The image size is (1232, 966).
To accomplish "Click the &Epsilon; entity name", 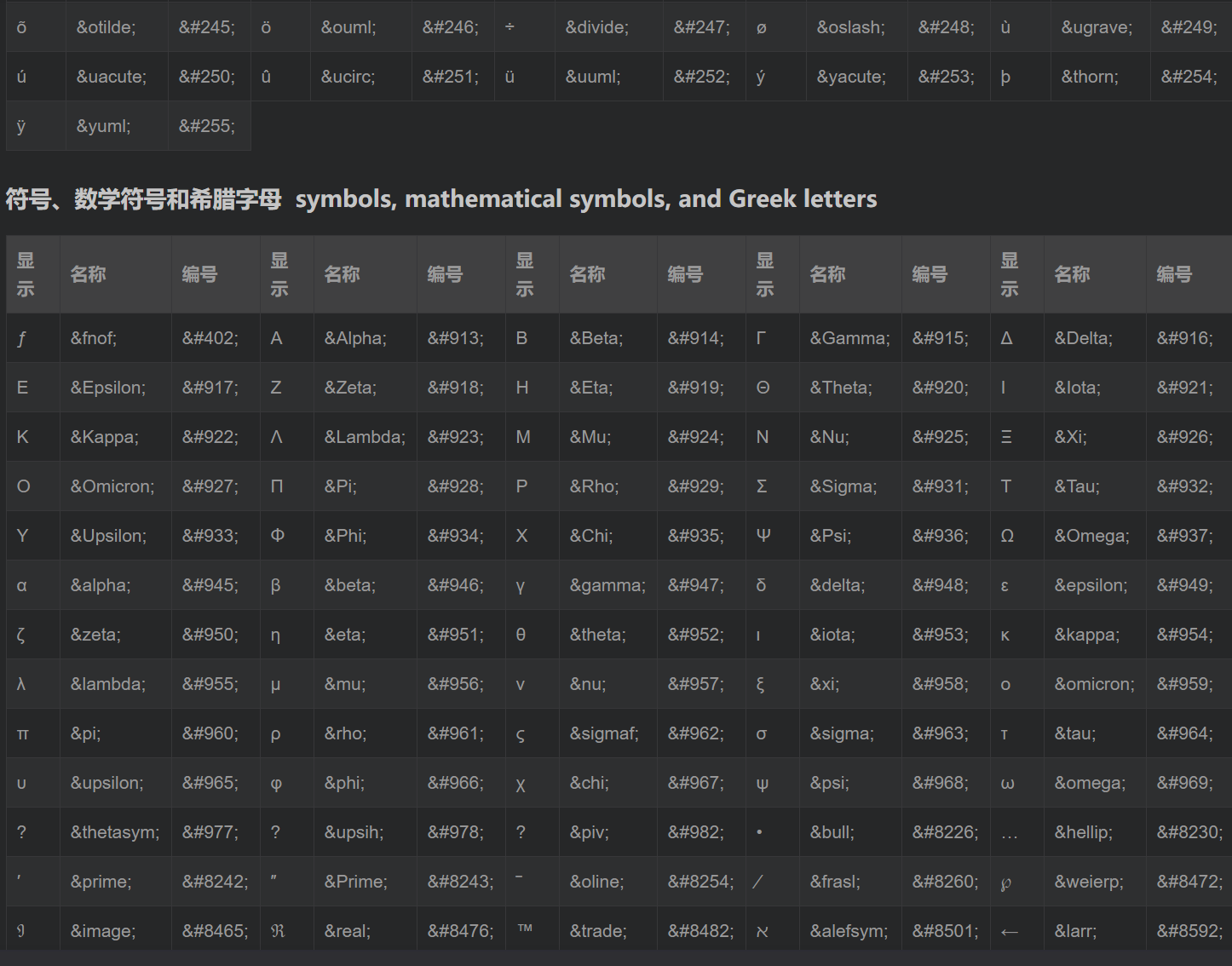I will coord(108,388).
